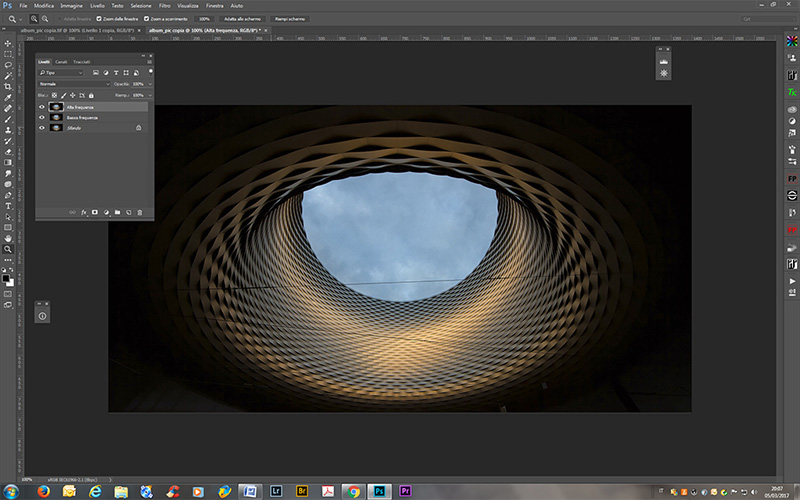Hide the Alta frequenza layer
800x500 pixels.
pos(42,106)
